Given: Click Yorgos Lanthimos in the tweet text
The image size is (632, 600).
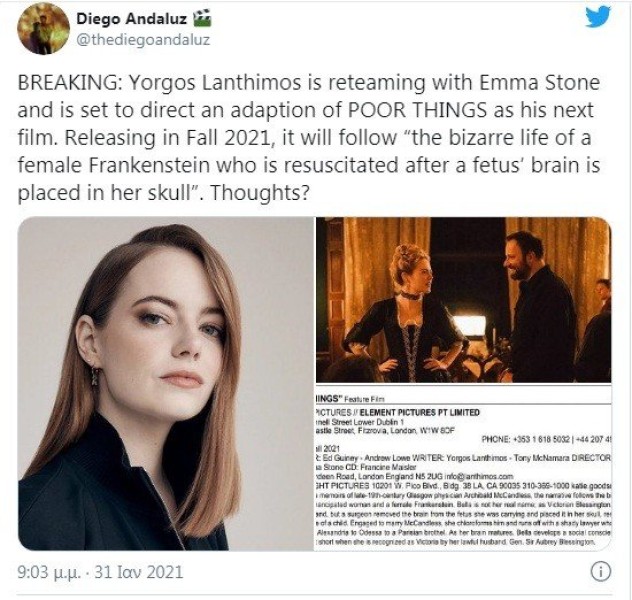Looking at the screenshot, I should click(215, 83).
